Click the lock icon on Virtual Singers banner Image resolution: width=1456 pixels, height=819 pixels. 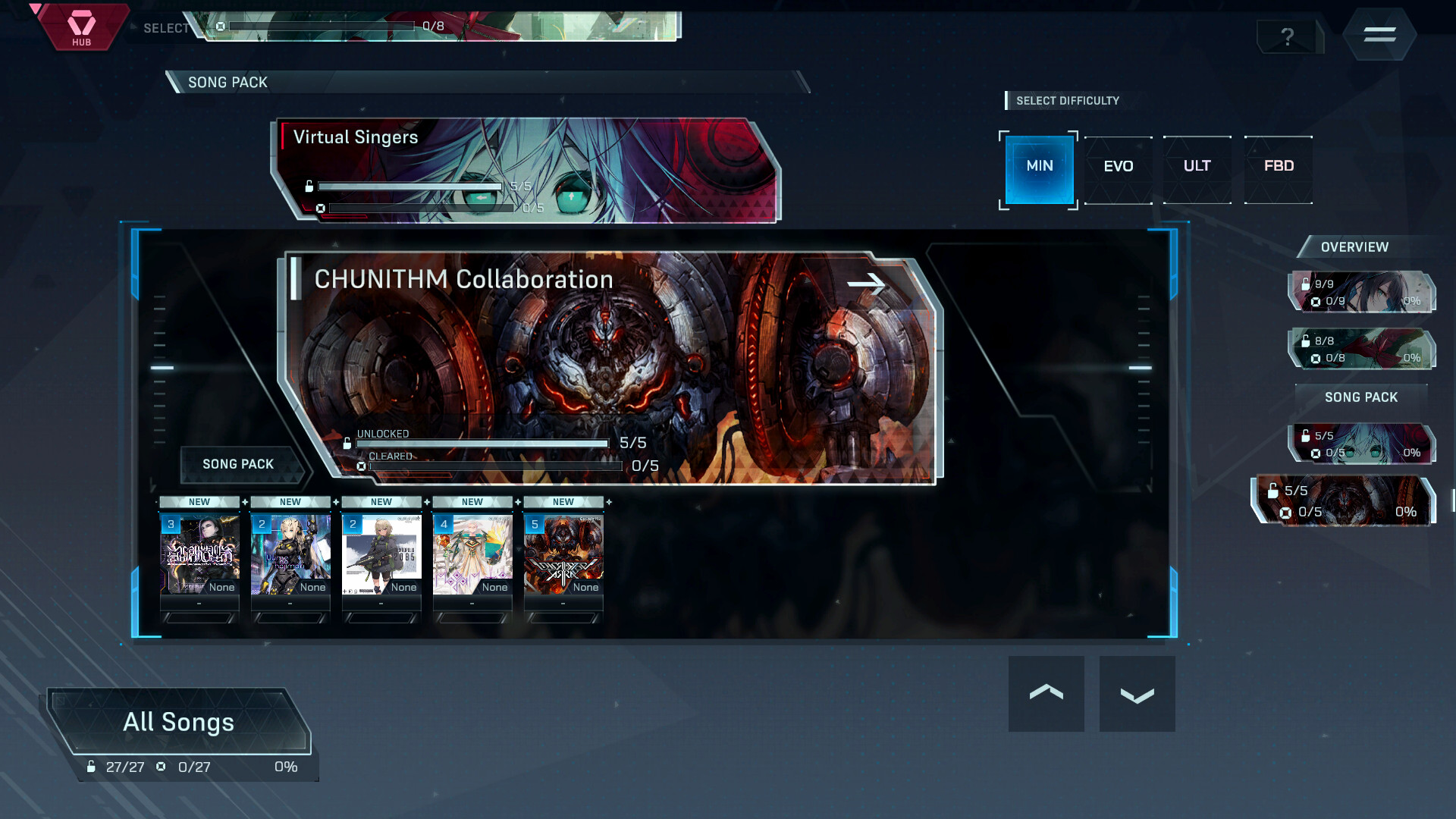(x=309, y=186)
